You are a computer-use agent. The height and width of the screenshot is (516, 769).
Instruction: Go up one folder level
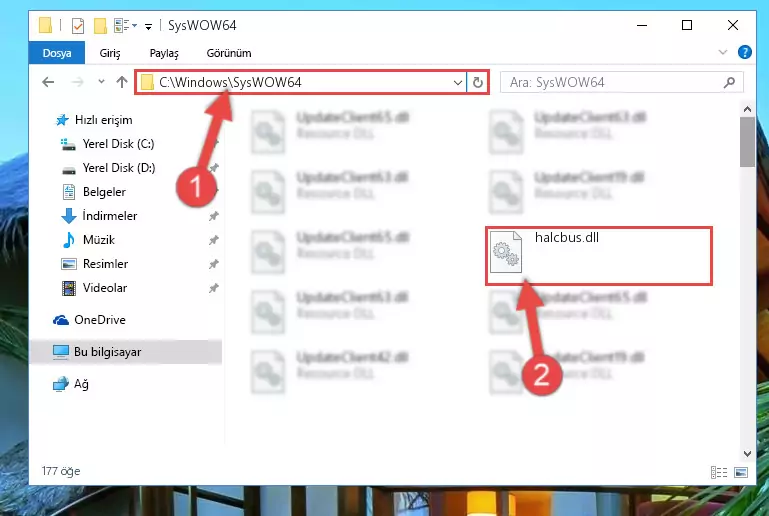point(122,82)
